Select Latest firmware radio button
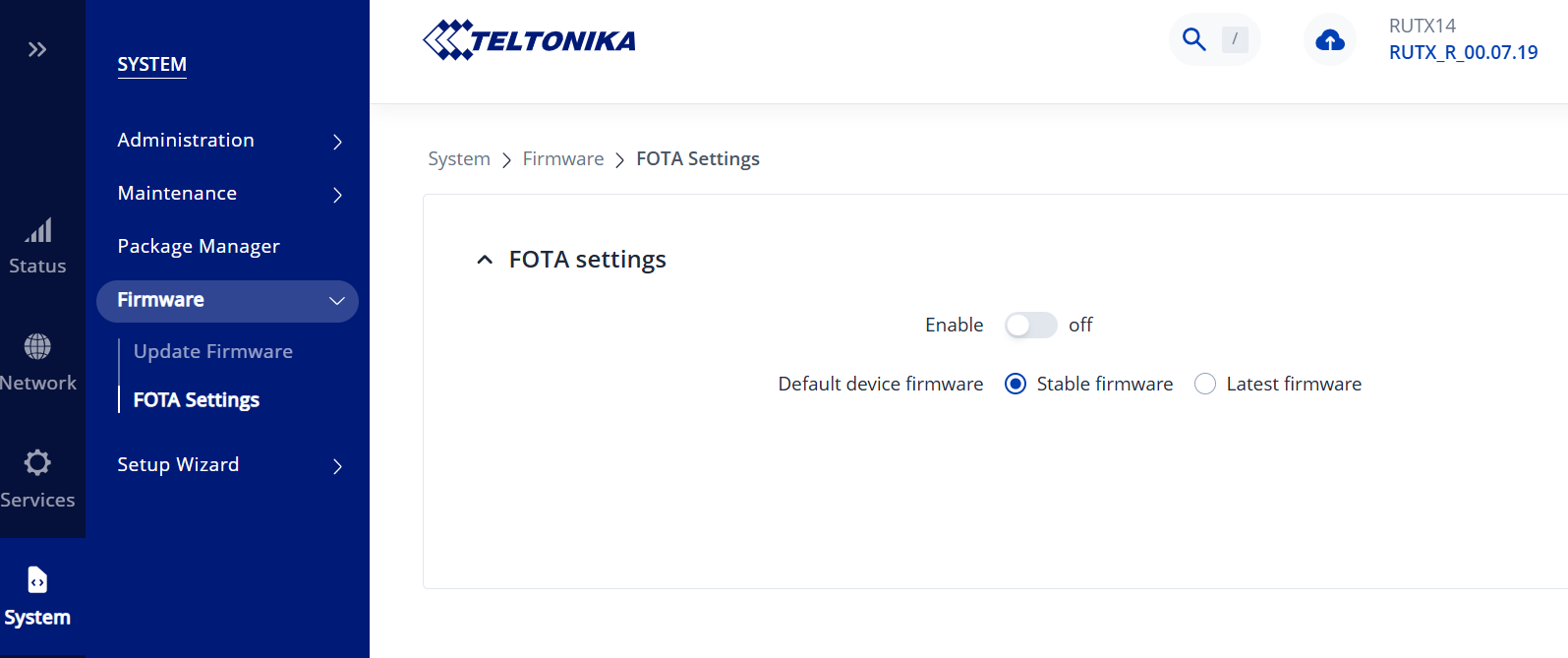 [x=1205, y=385]
